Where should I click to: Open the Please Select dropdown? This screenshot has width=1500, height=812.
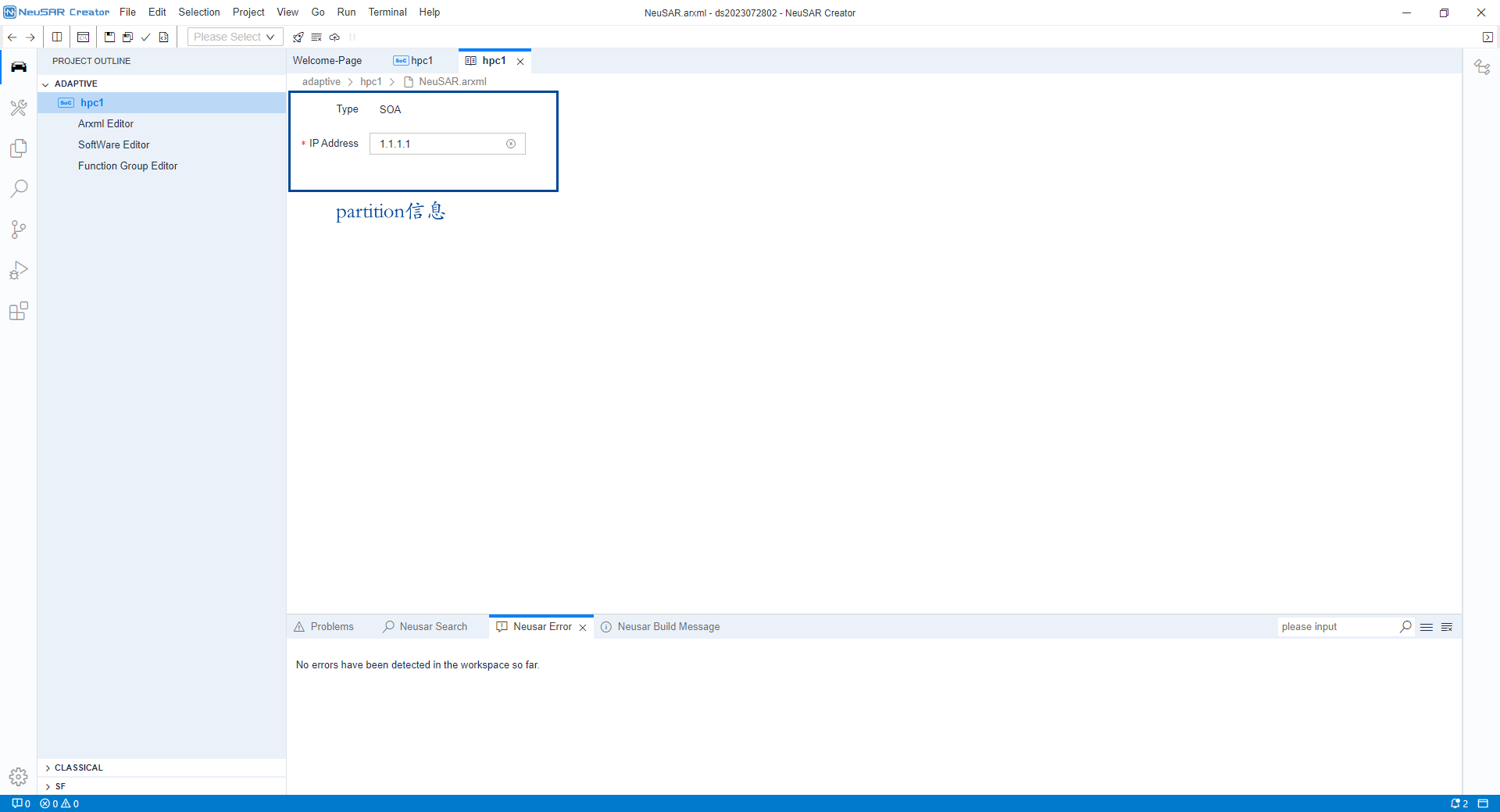(x=233, y=37)
